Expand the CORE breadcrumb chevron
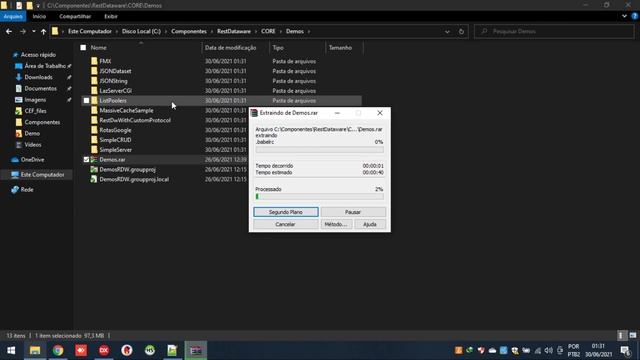640x360 pixels. (281, 31)
